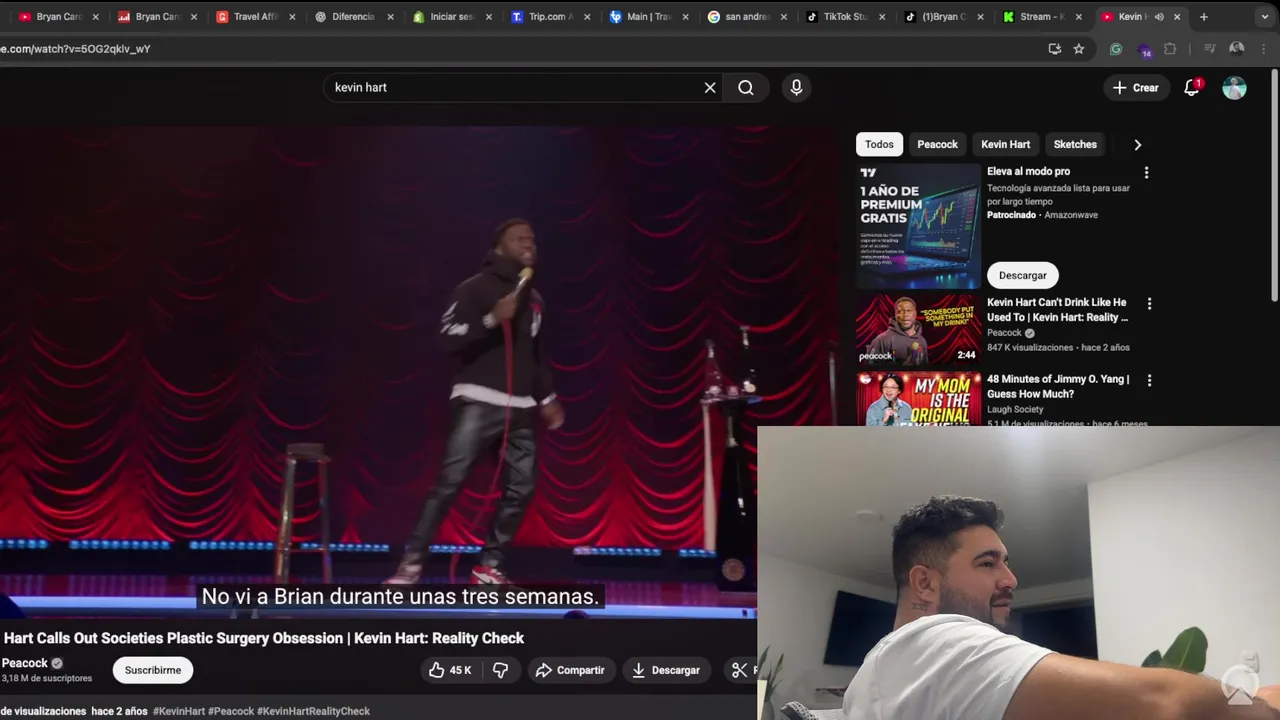
Task: Select the Sketches filter chip
Action: (1075, 145)
